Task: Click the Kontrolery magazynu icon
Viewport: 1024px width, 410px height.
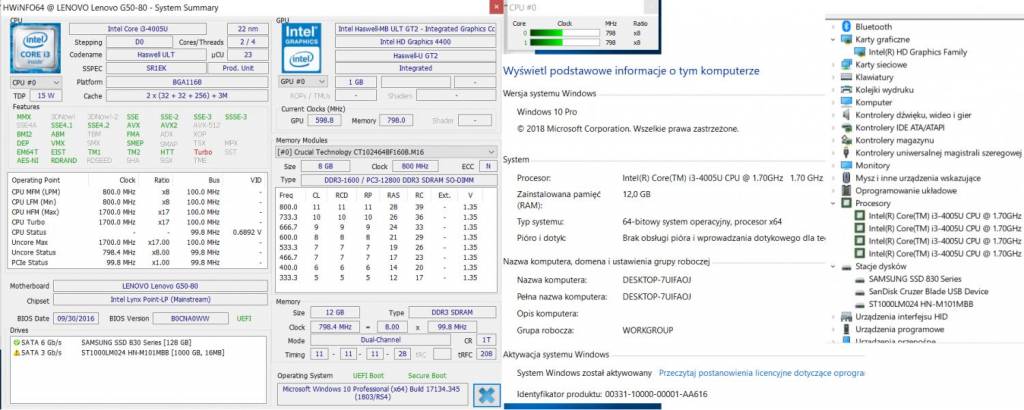Action: click(x=846, y=140)
